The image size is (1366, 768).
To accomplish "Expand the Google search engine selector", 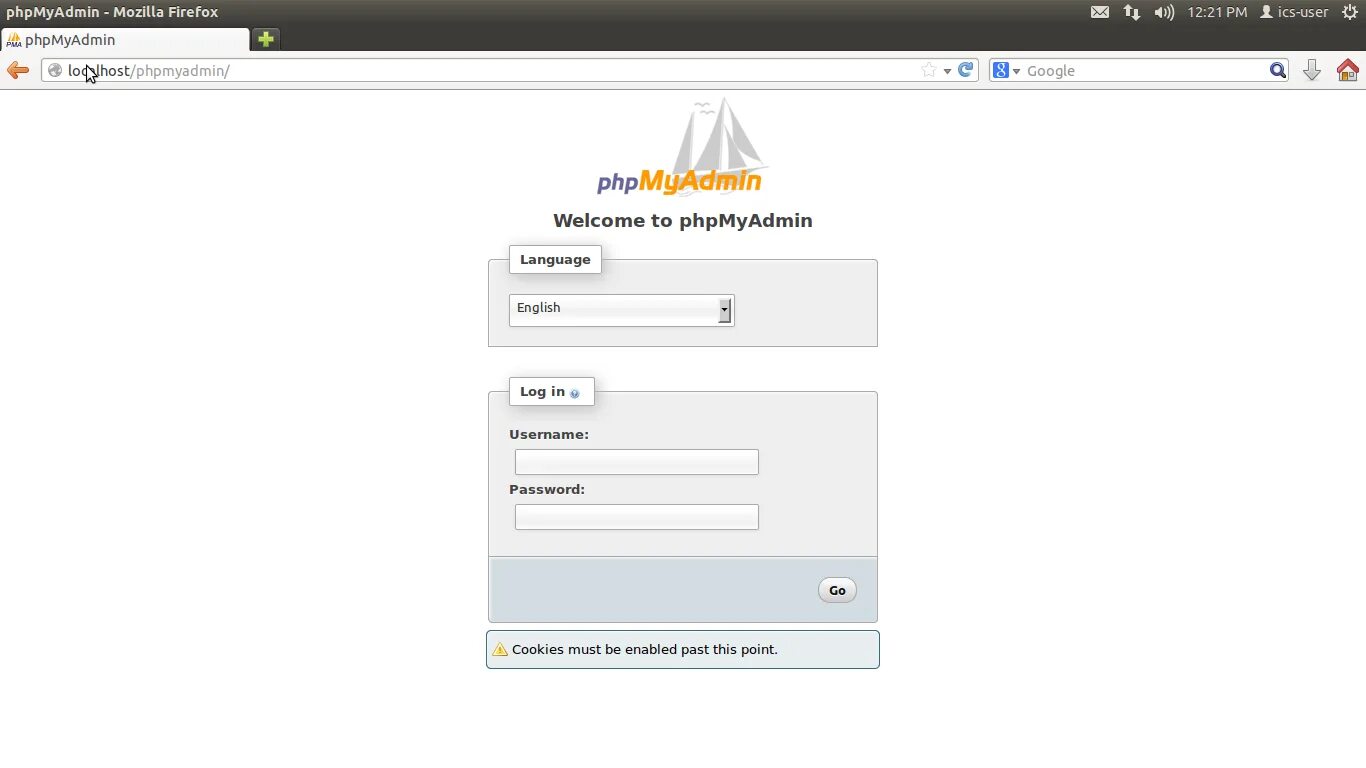I will click(x=1006, y=70).
